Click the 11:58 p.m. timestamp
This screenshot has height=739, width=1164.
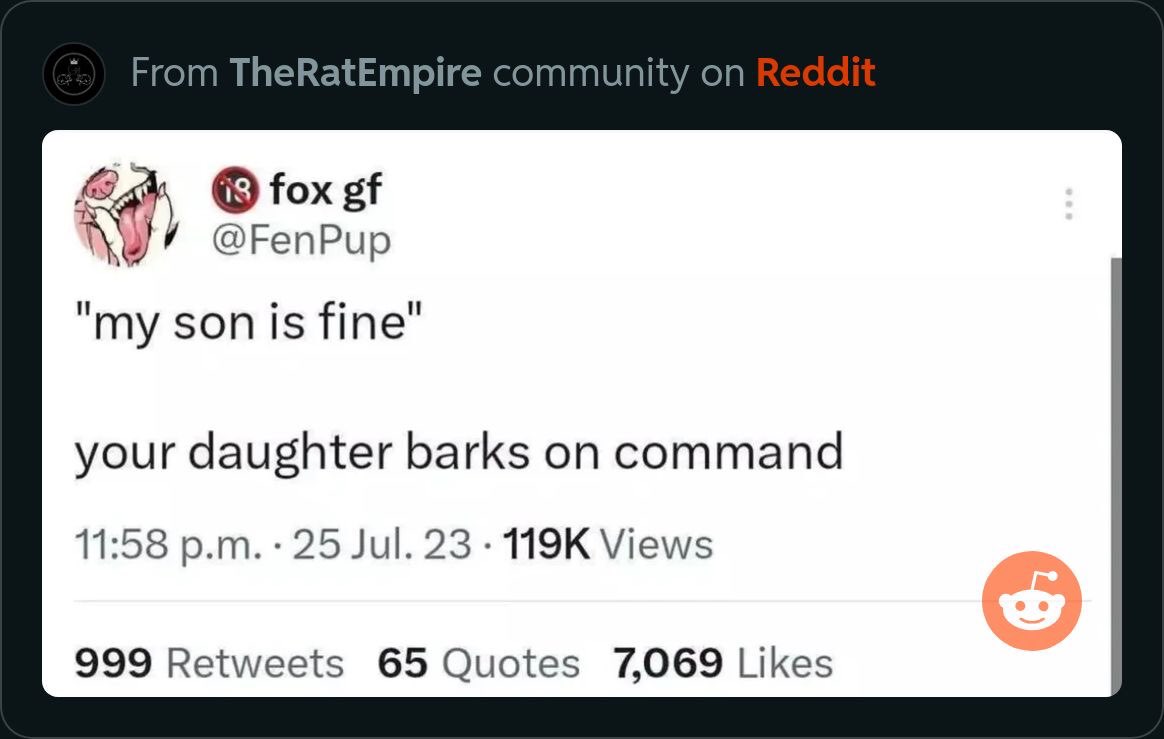pos(168,544)
